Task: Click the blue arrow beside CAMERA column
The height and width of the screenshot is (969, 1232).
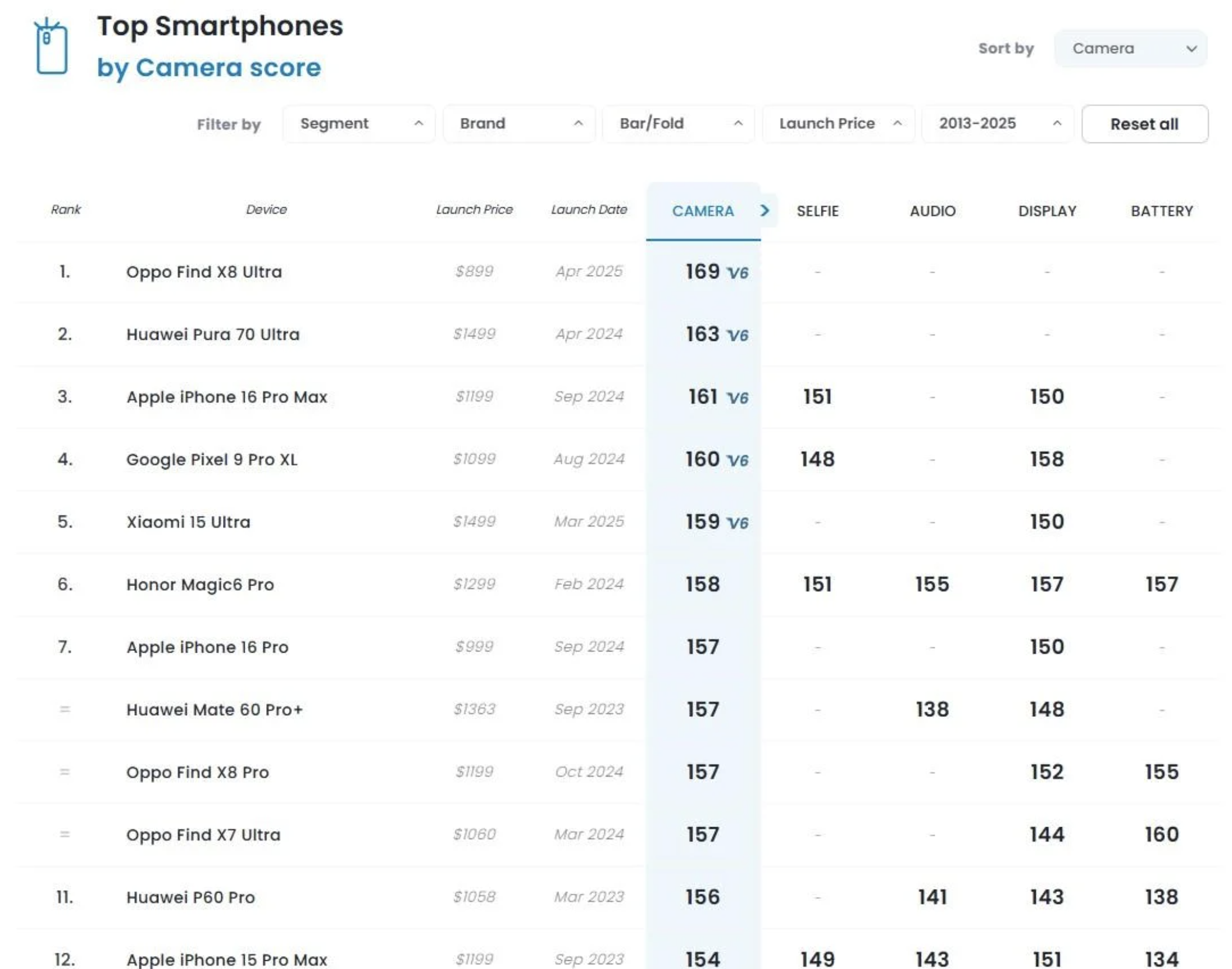Action: [765, 211]
